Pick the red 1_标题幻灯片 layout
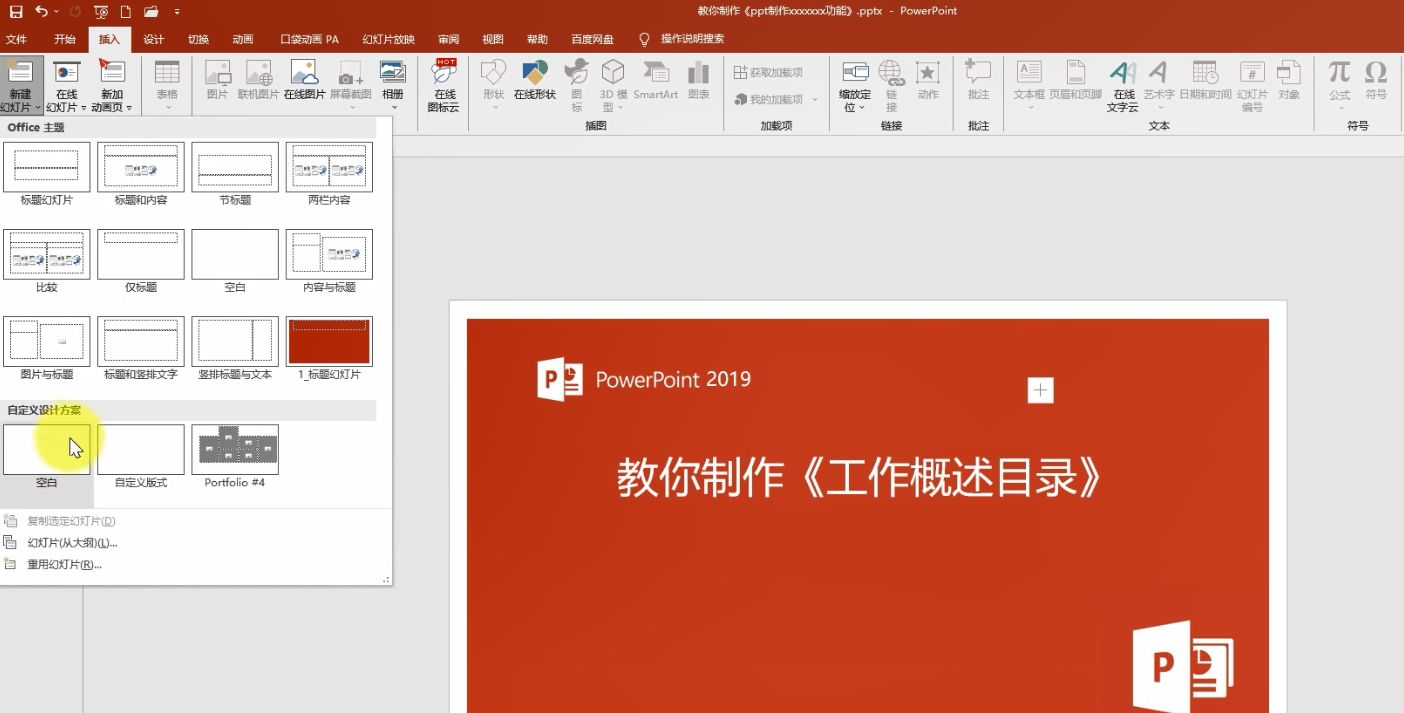This screenshot has height=713, width=1404. [x=329, y=348]
